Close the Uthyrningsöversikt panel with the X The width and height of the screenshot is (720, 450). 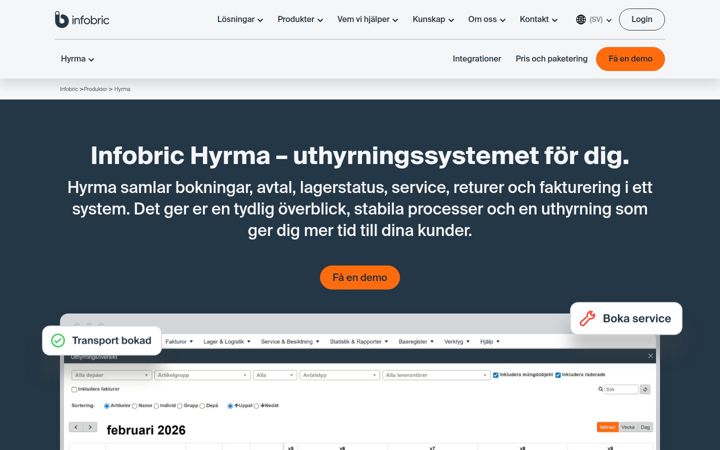[x=650, y=356]
